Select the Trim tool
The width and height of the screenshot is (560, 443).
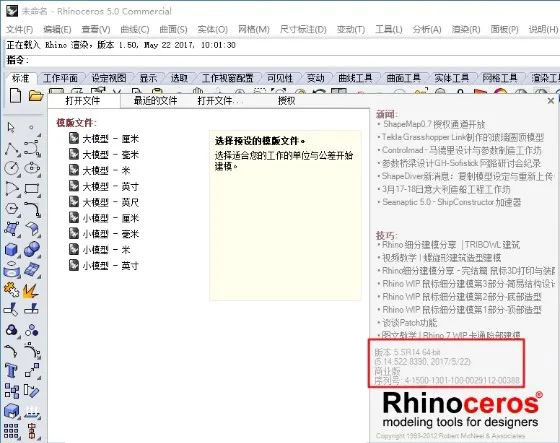point(11,309)
